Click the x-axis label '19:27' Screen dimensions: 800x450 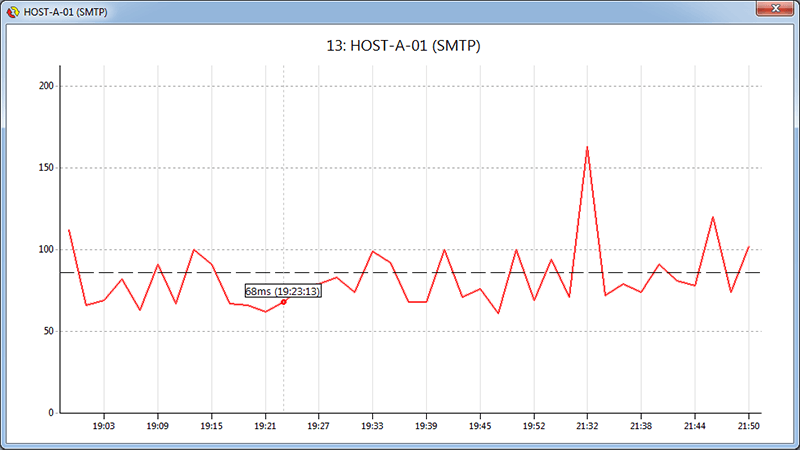pyautogui.click(x=318, y=426)
